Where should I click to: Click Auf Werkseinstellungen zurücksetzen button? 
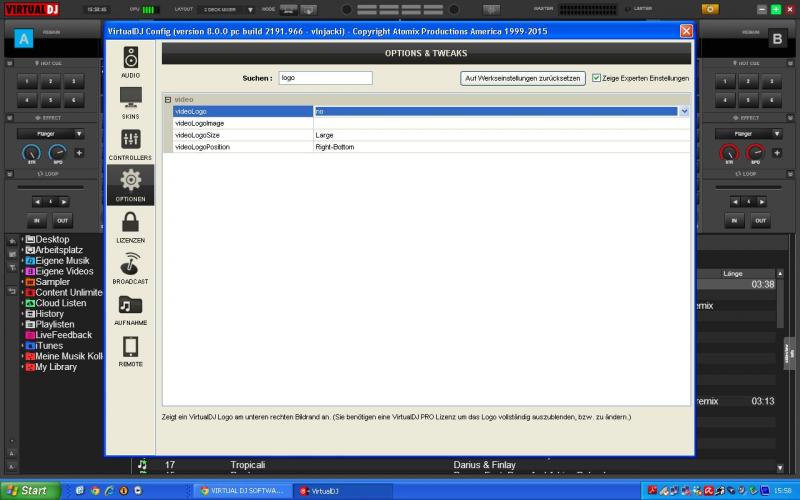[522, 78]
